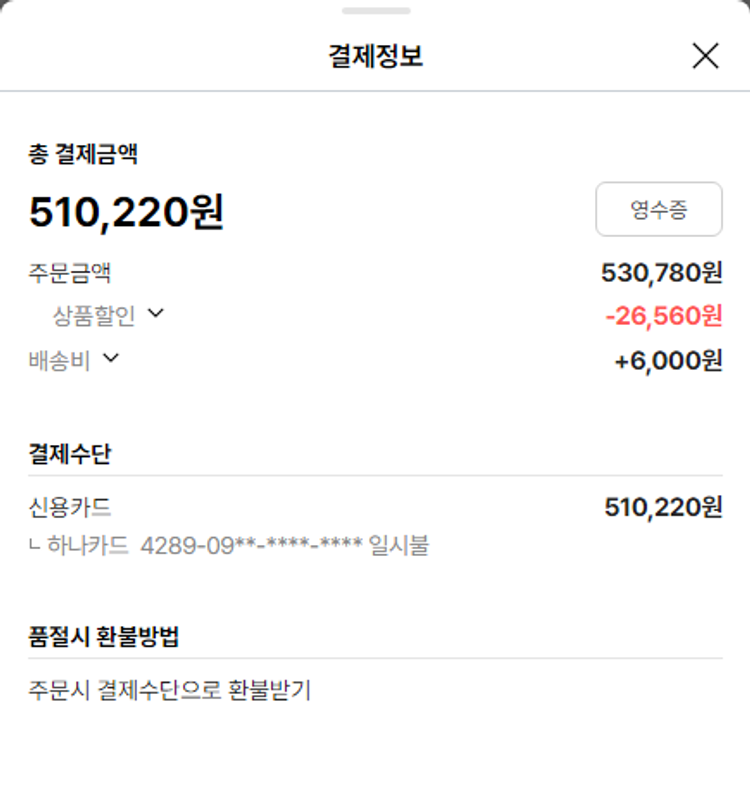Click the 결제수단 section heading
This screenshot has width=750, height=810.
tap(70, 454)
